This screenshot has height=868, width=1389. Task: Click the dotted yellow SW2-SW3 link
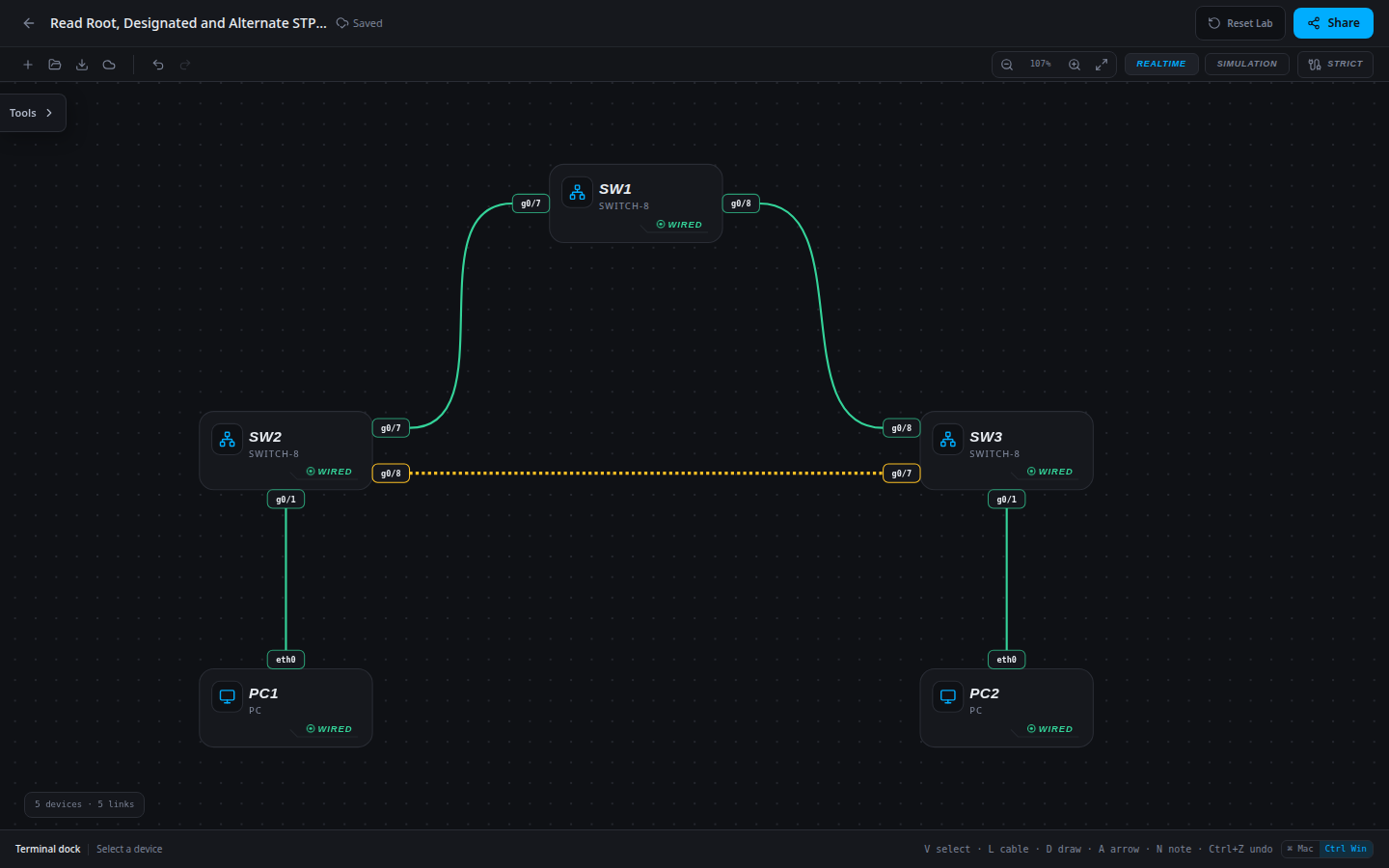[x=646, y=474]
